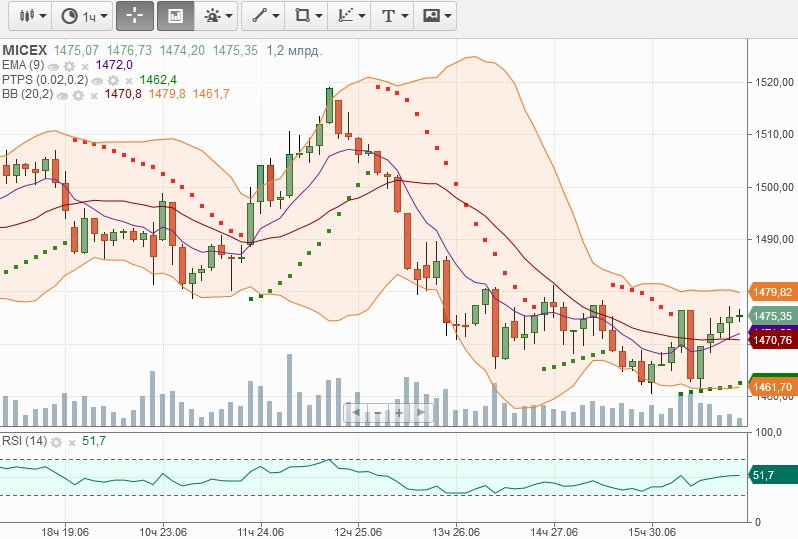Open the text annotation tool menu

393,16
